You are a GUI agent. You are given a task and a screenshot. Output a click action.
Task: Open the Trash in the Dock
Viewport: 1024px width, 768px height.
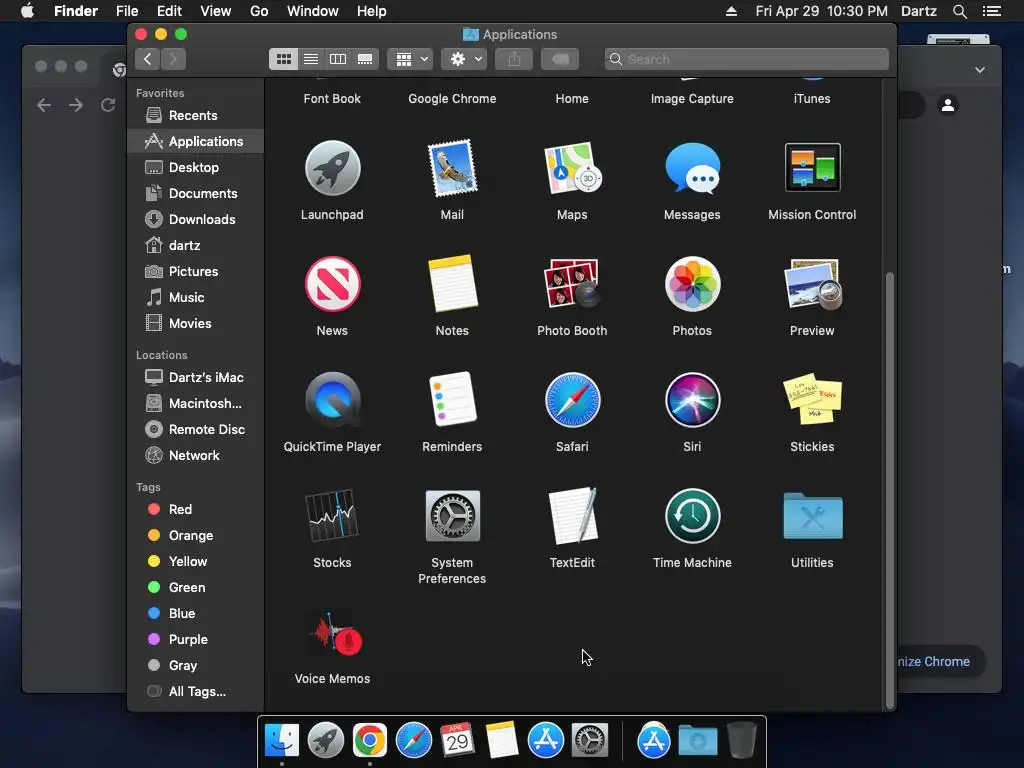[x=741, y=741]
